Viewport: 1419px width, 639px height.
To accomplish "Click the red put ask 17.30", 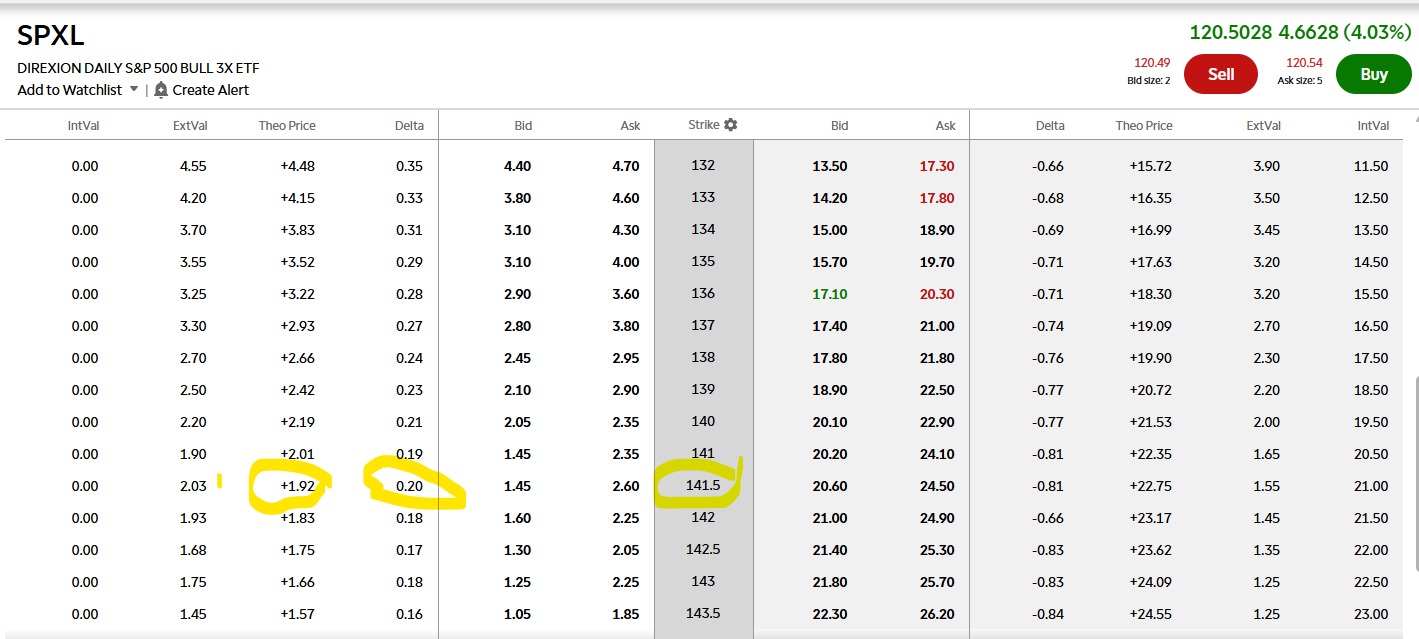I will pyautogui.click(x=936, y=166).
